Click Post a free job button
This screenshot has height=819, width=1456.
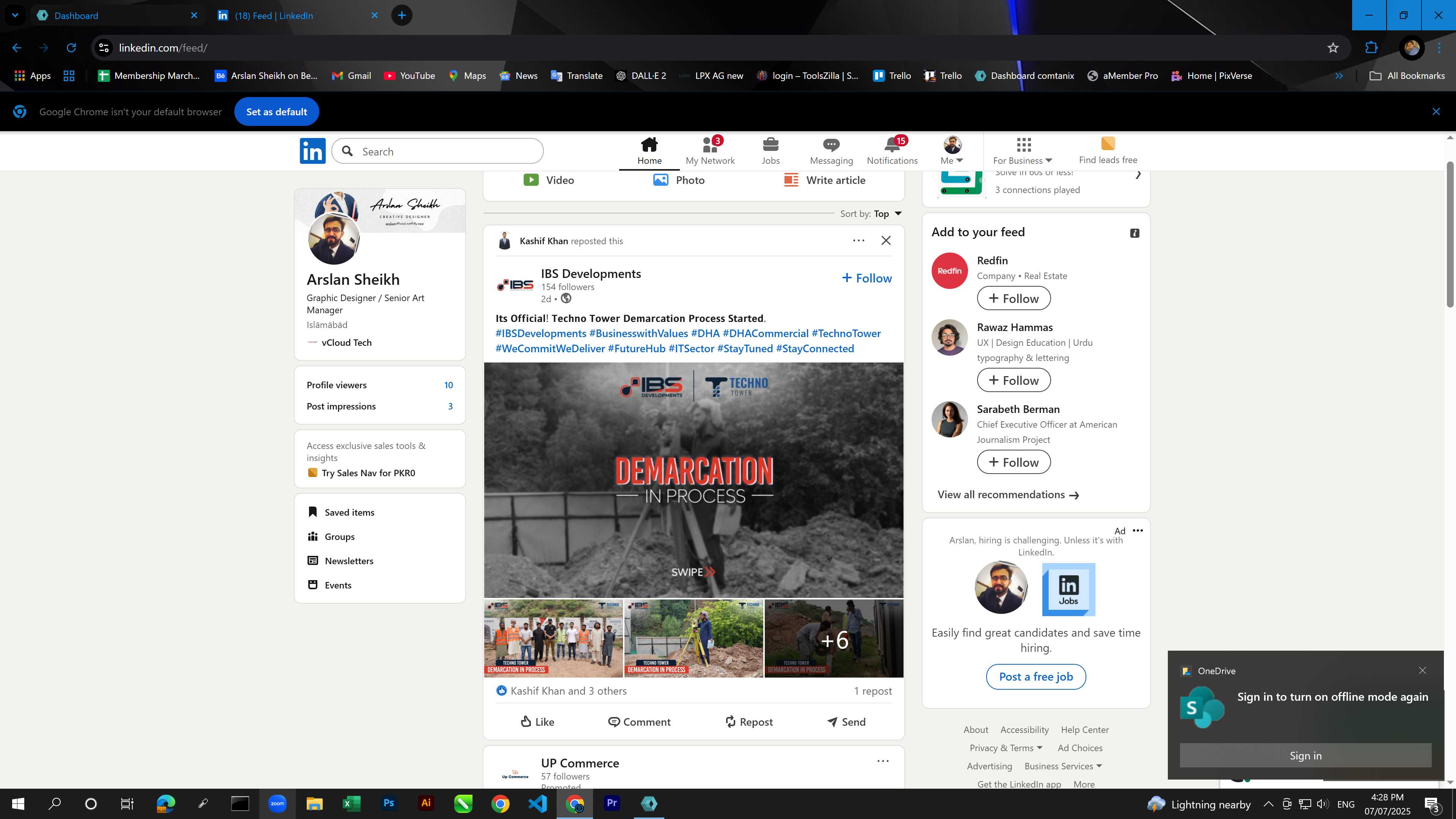click(x=1036, y=676)
